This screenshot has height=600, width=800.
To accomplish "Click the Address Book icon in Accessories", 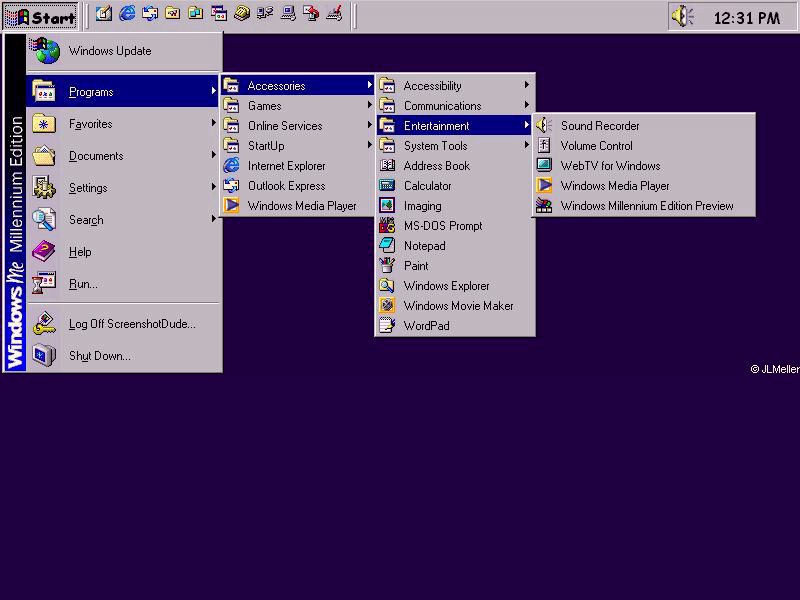I will 387,165.
